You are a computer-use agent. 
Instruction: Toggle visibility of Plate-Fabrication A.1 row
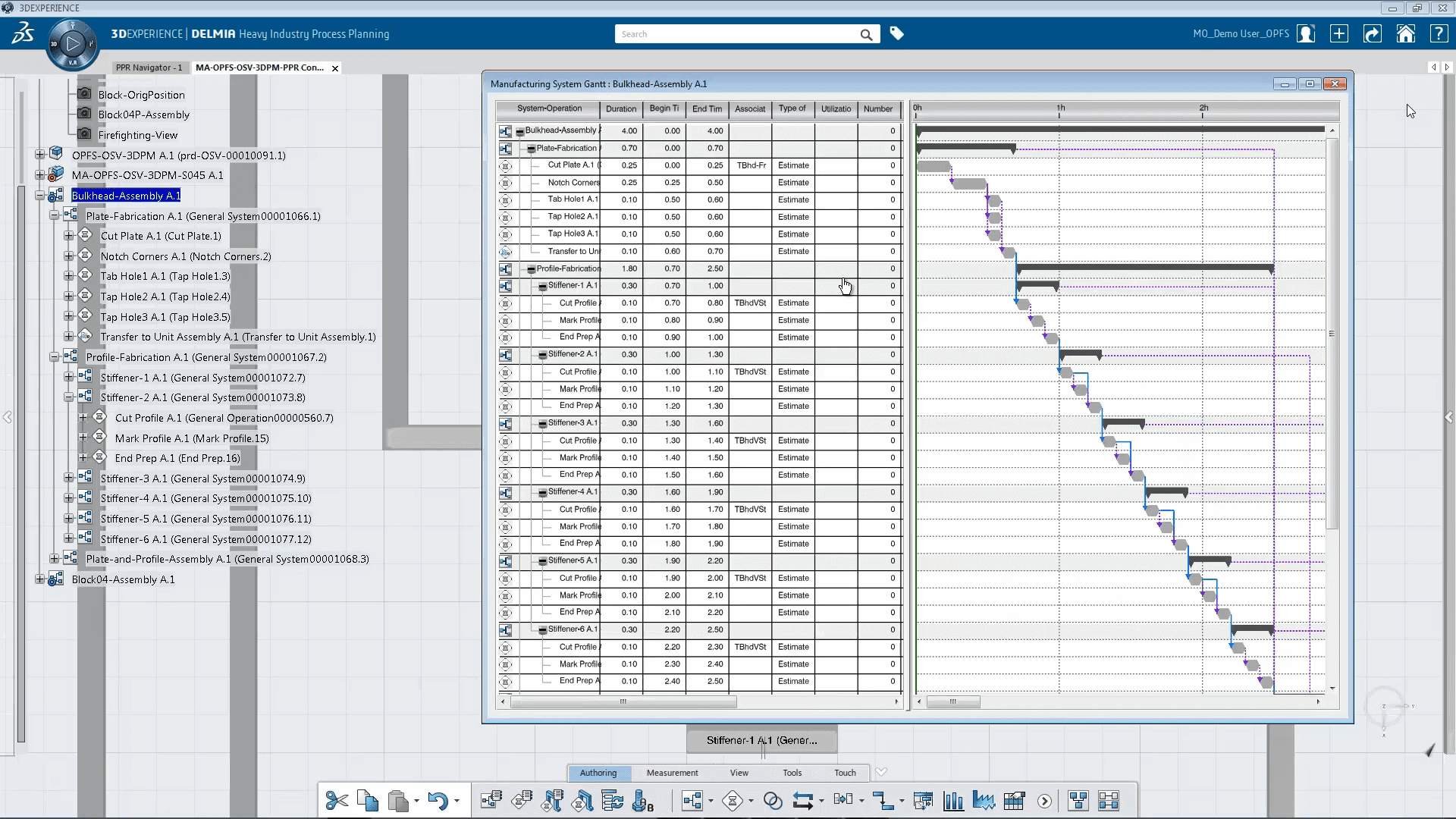pos(531,148)
